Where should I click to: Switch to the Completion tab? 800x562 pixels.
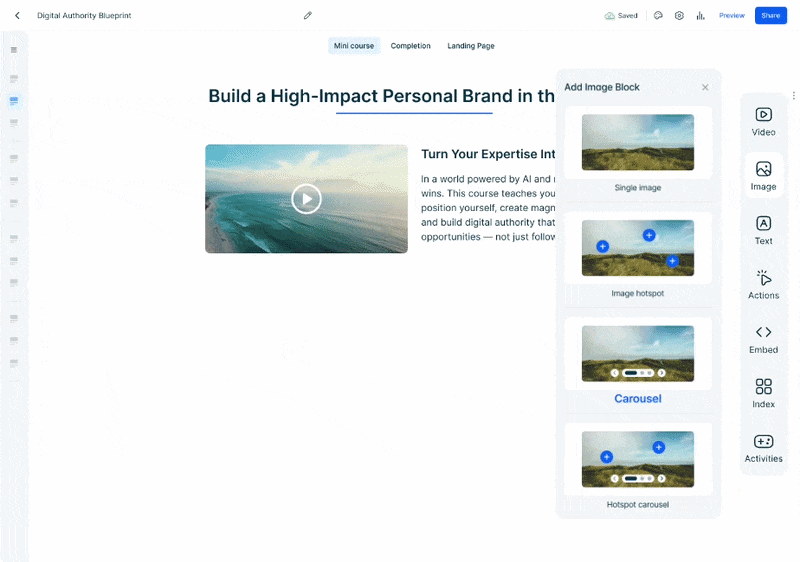(410, 46)
